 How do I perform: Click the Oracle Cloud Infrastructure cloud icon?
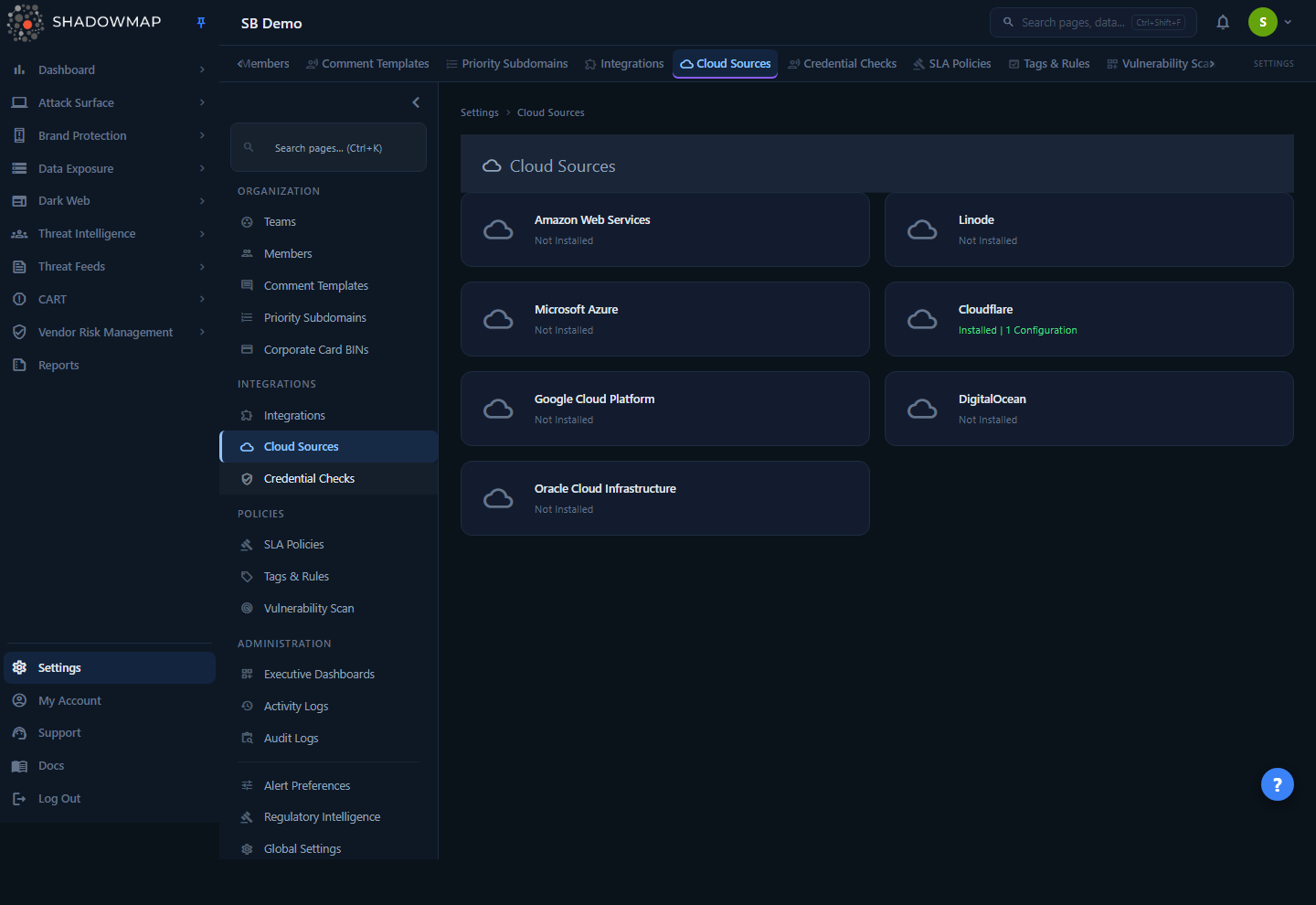(x=498, y=498)
